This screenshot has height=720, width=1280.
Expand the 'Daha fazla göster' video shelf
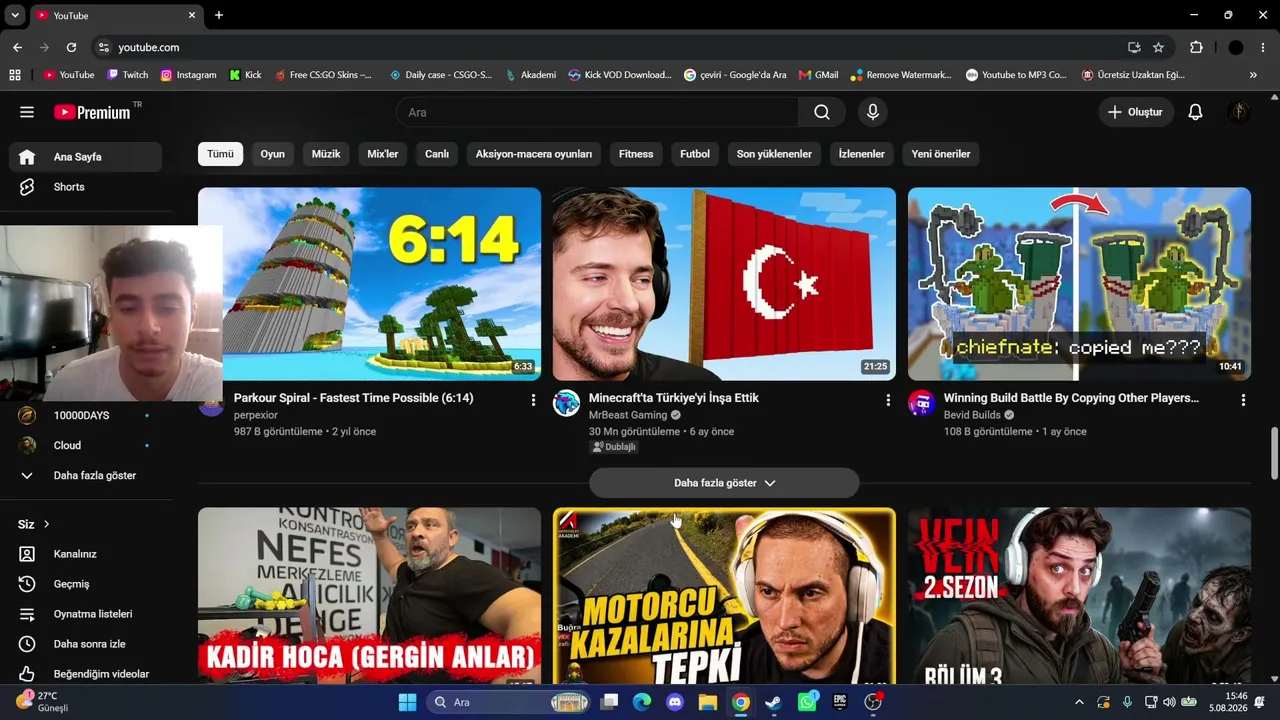pyautogui.click(x=724, y=483)
